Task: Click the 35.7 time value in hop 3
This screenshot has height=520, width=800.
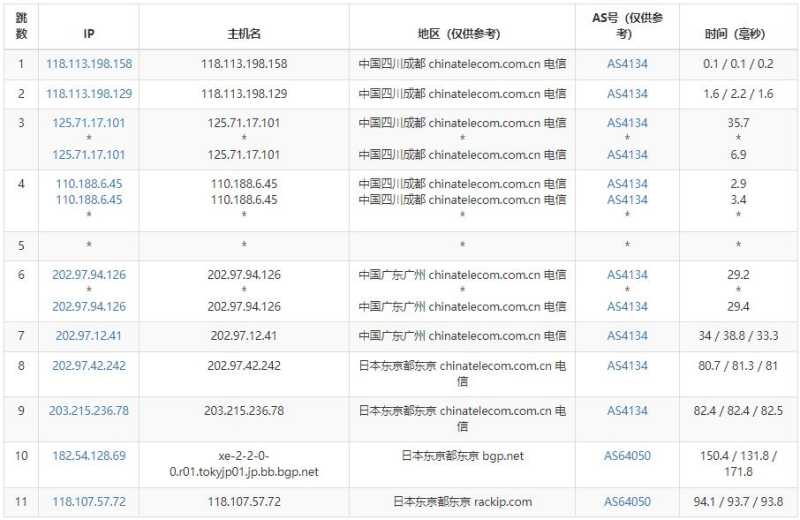Action: pos(738,123)
